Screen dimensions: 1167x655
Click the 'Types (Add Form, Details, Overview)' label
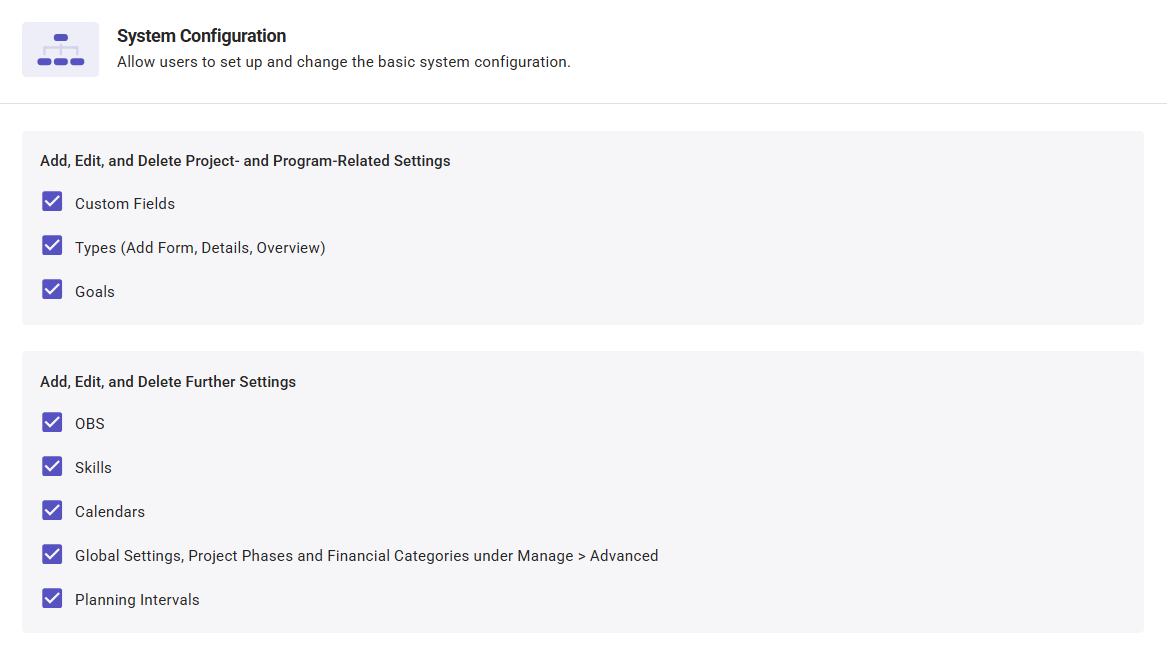point(200,248)
